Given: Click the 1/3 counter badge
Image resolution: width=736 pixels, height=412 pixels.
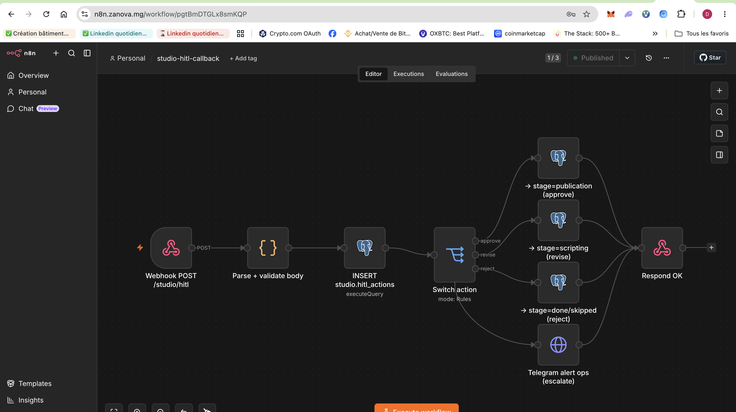Looking at the screenshot, I should coord(553,58).
